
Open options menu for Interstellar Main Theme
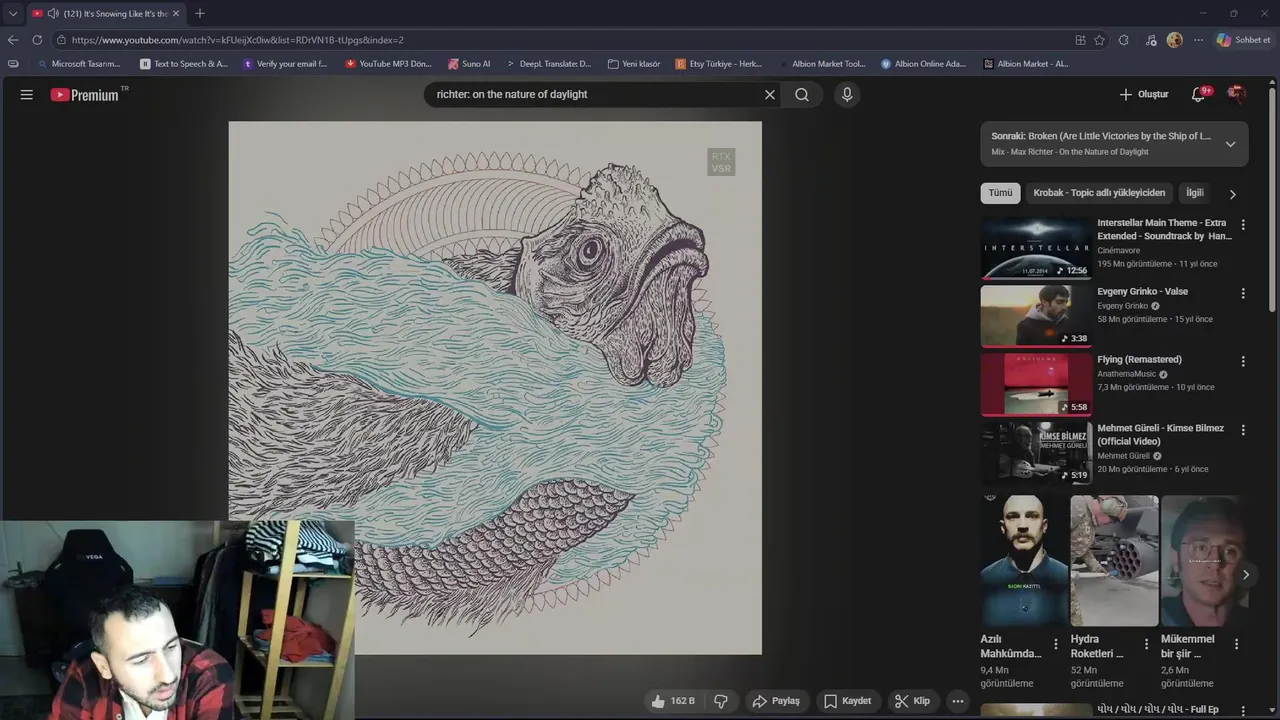pyautogui.click(x=1243, y=225)
